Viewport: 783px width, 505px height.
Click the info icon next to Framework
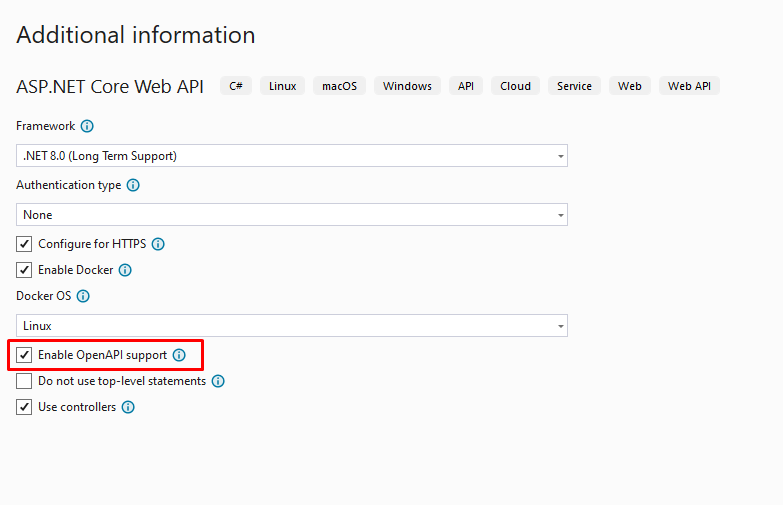87,126
